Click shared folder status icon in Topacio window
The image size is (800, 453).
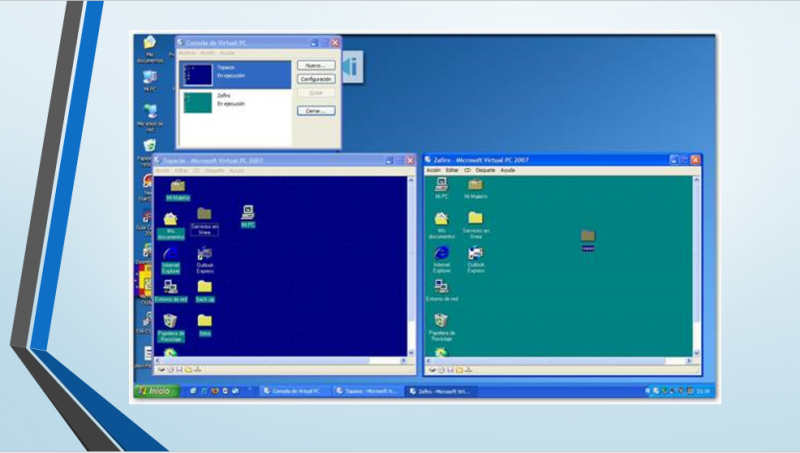(x=188, y=369)
